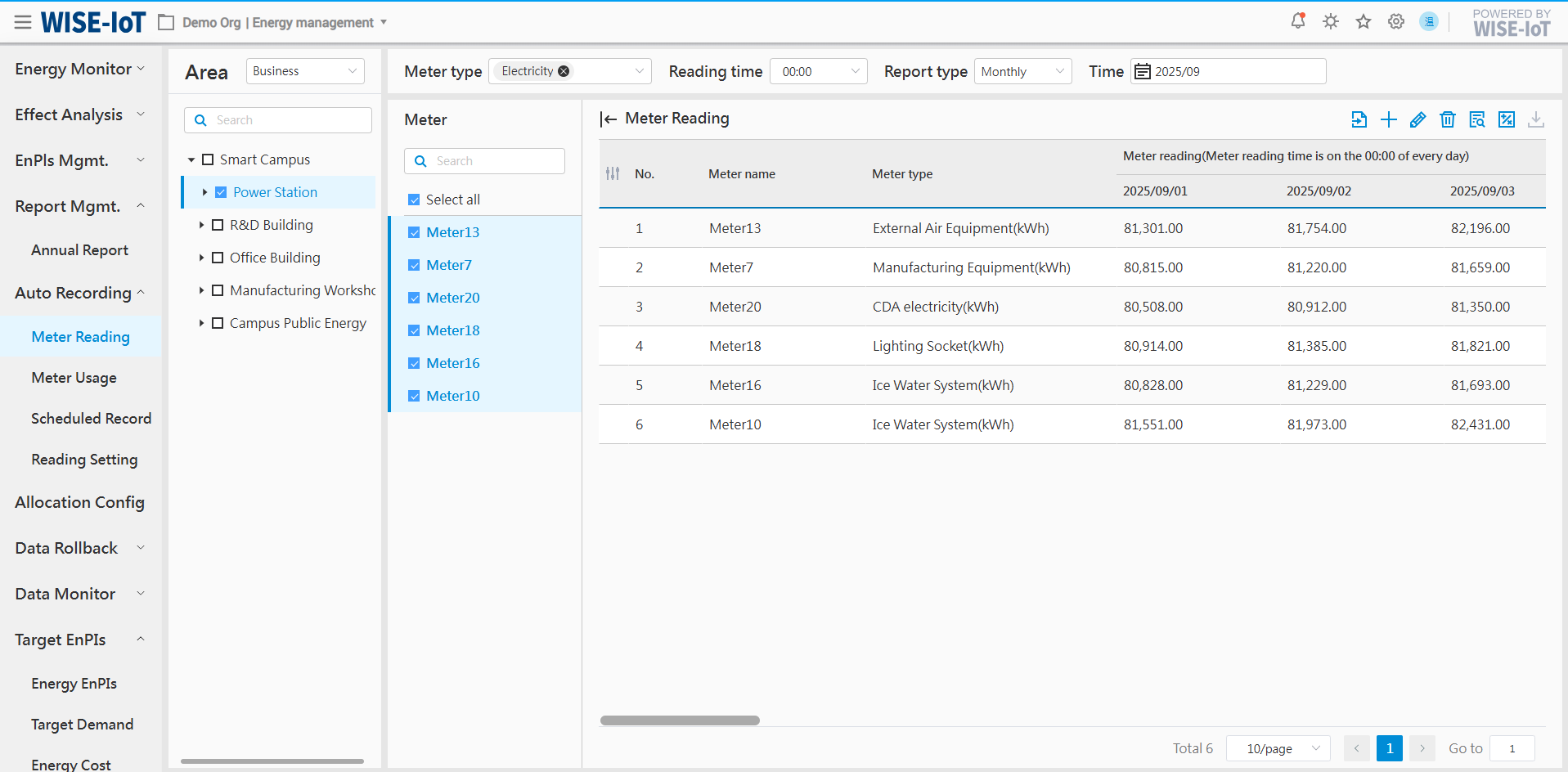1568x772 pixels.
Task: Click the import file icon in Meter Reading toolbar
Action: pos(1359,119)
